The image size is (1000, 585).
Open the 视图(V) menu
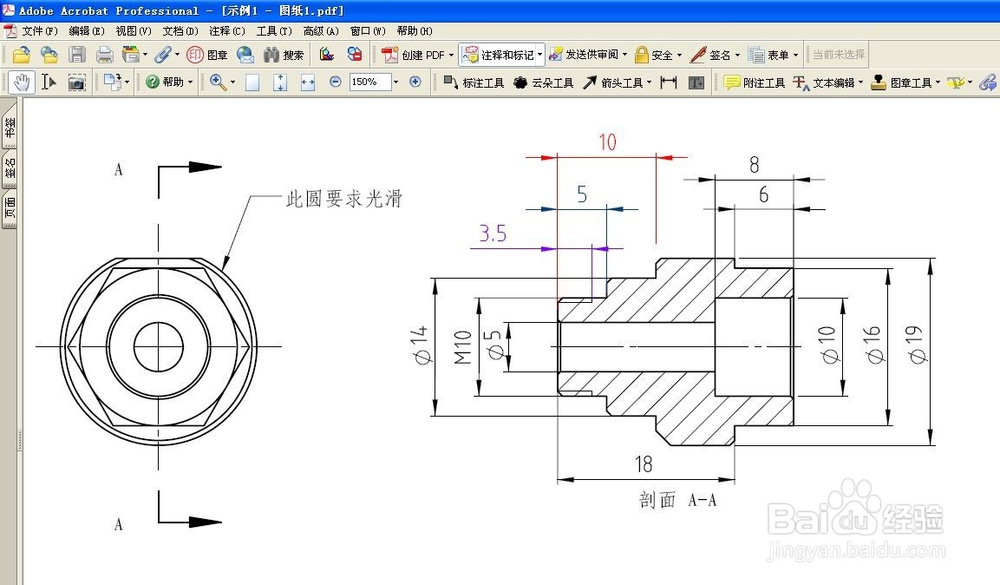133,31
